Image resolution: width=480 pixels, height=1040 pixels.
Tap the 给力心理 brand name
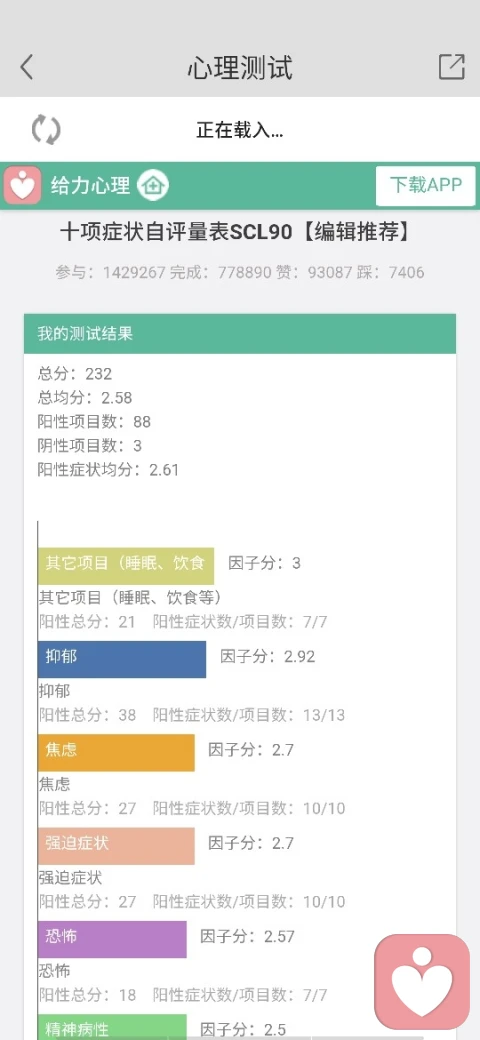tap(91, 186)
